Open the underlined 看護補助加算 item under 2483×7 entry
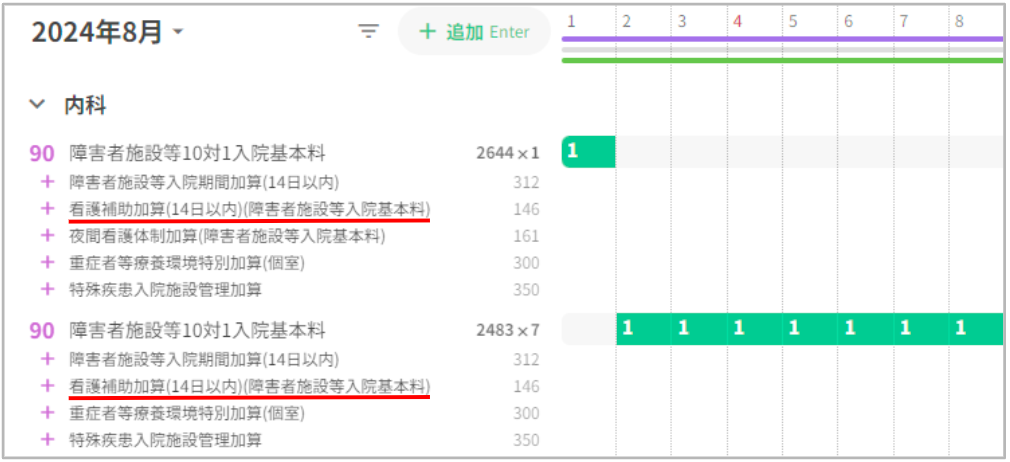 250,386
